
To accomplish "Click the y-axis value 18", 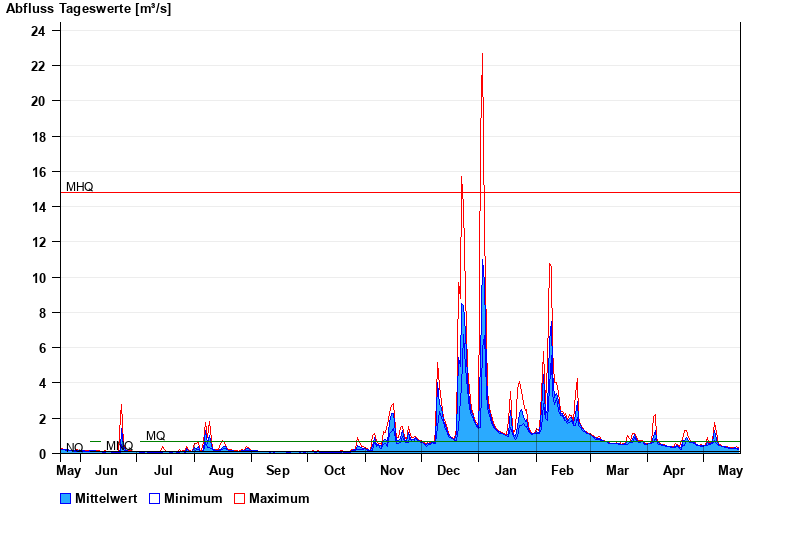I will [x=38, y=137].
